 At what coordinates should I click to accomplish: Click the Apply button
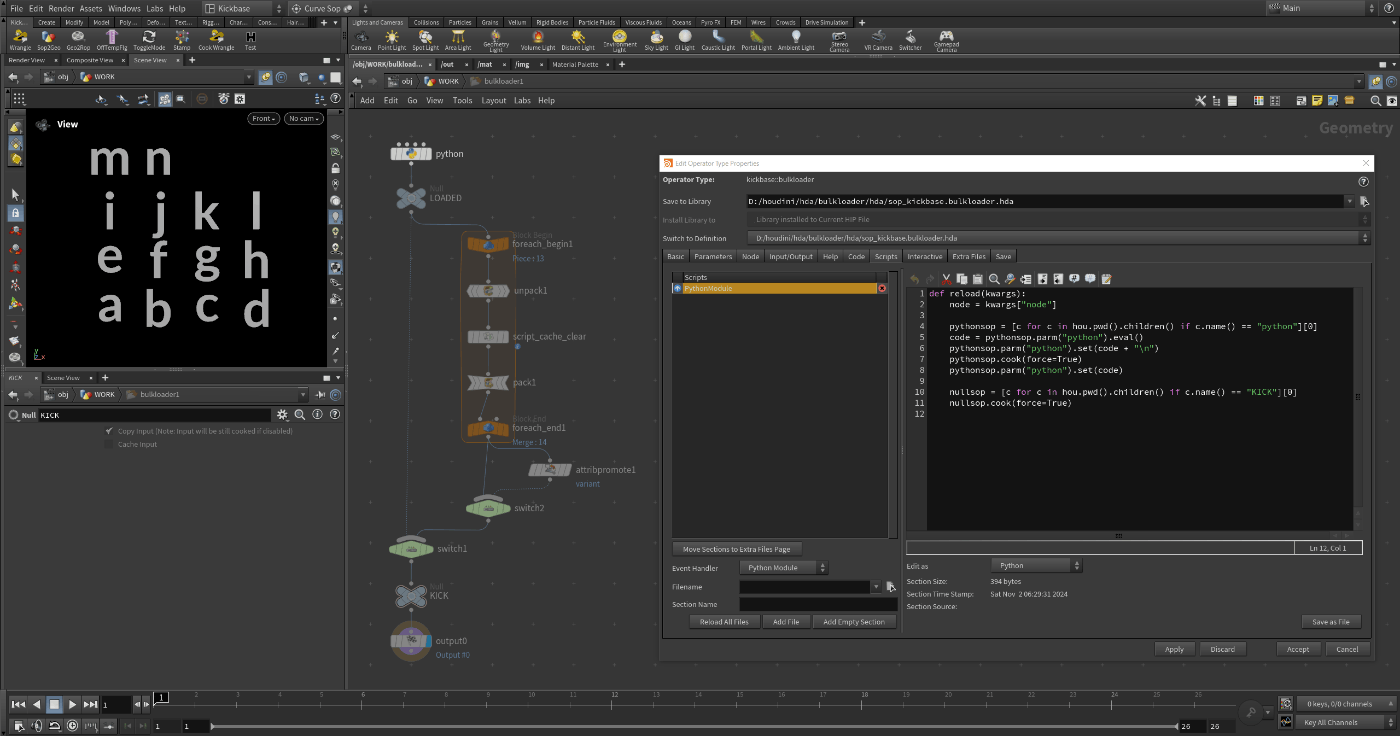(x=1174, y=649)
